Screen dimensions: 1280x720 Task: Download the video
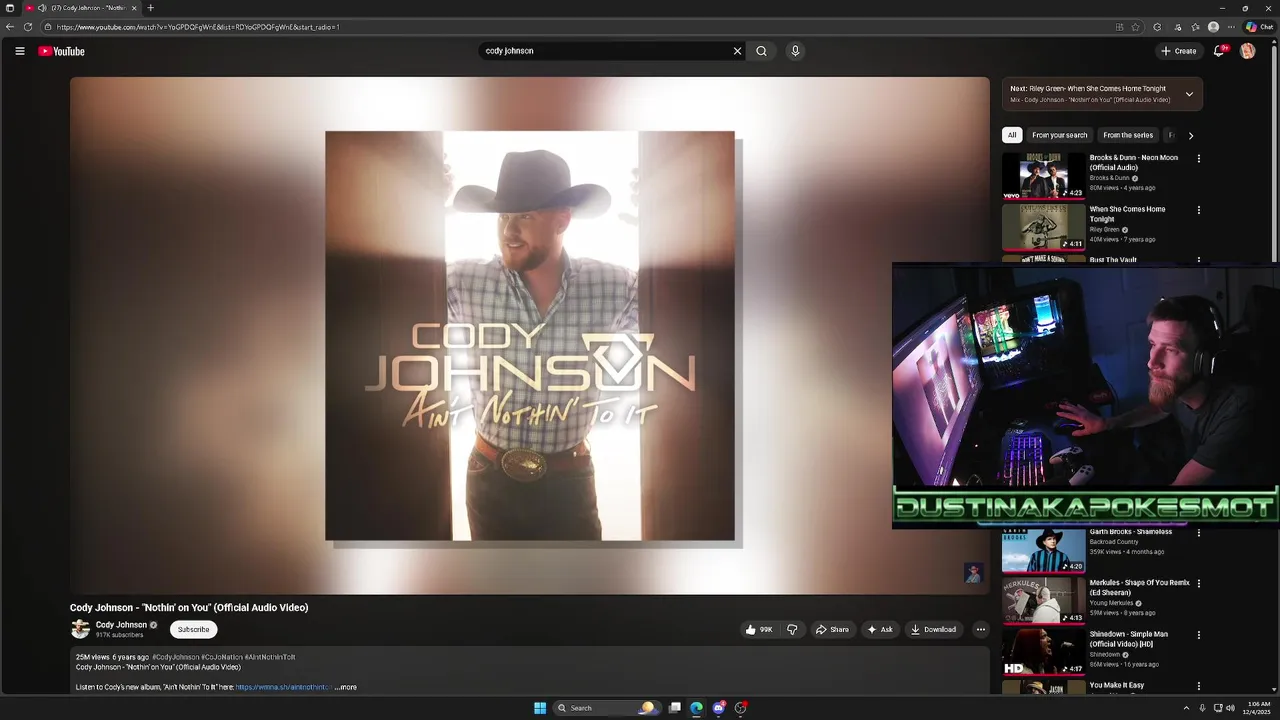coord(933,630)
